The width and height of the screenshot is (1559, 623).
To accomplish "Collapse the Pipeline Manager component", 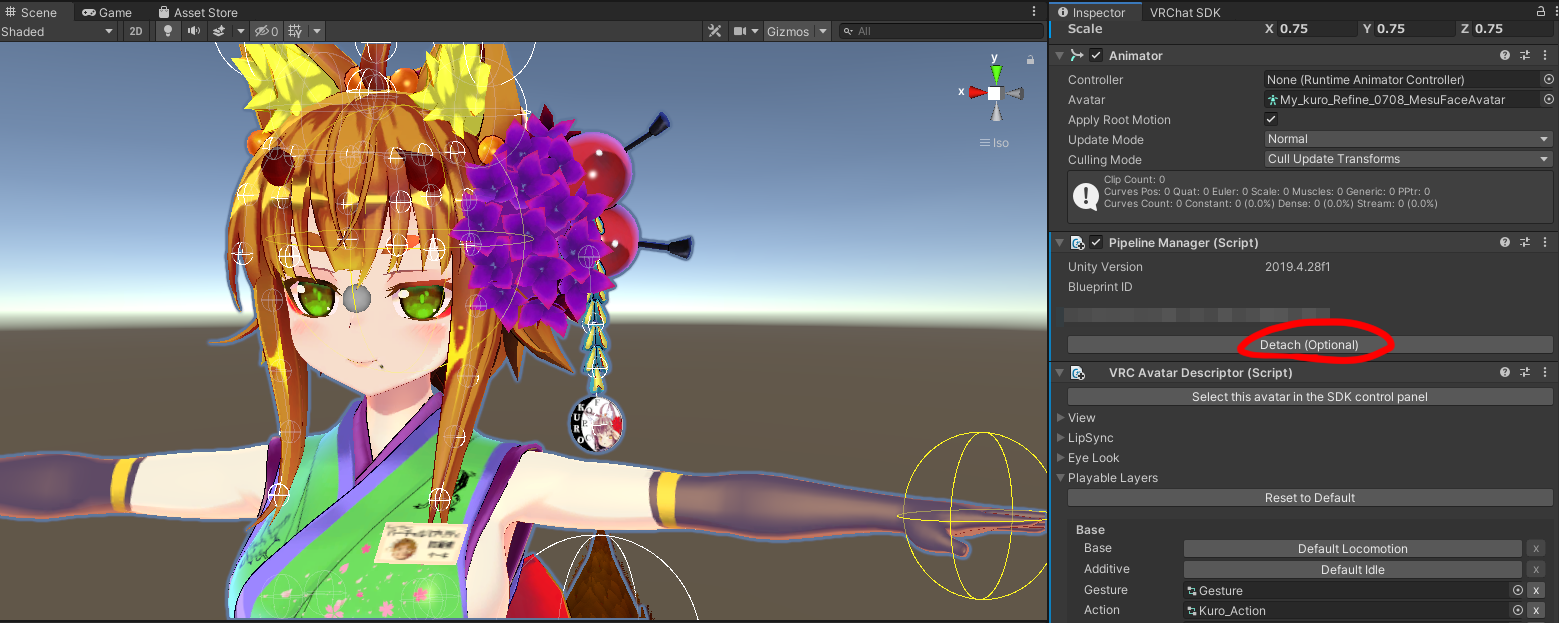I will 1060,243.
